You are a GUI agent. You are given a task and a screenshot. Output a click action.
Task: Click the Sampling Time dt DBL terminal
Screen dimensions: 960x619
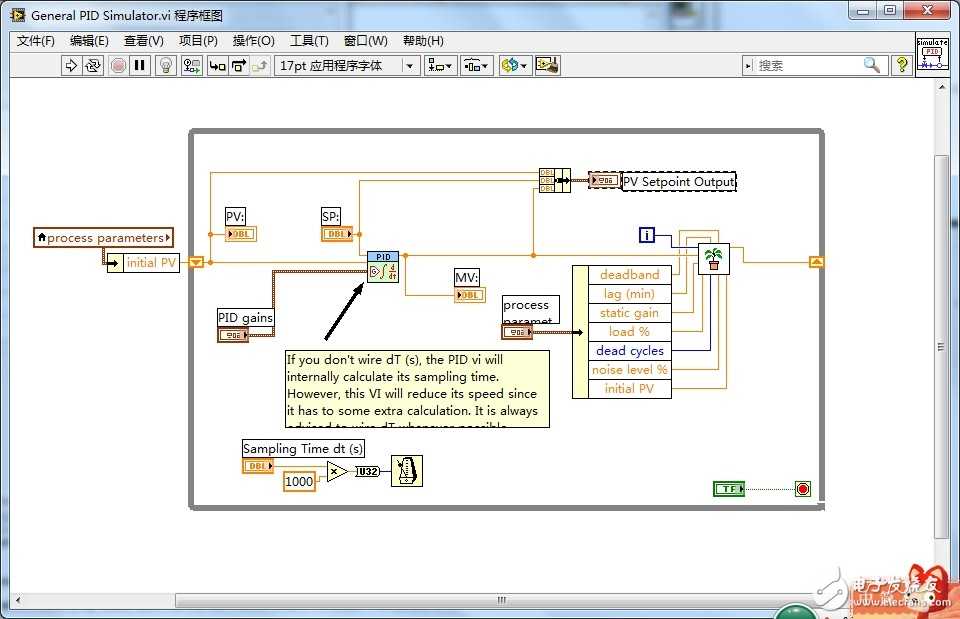(258, 466)
